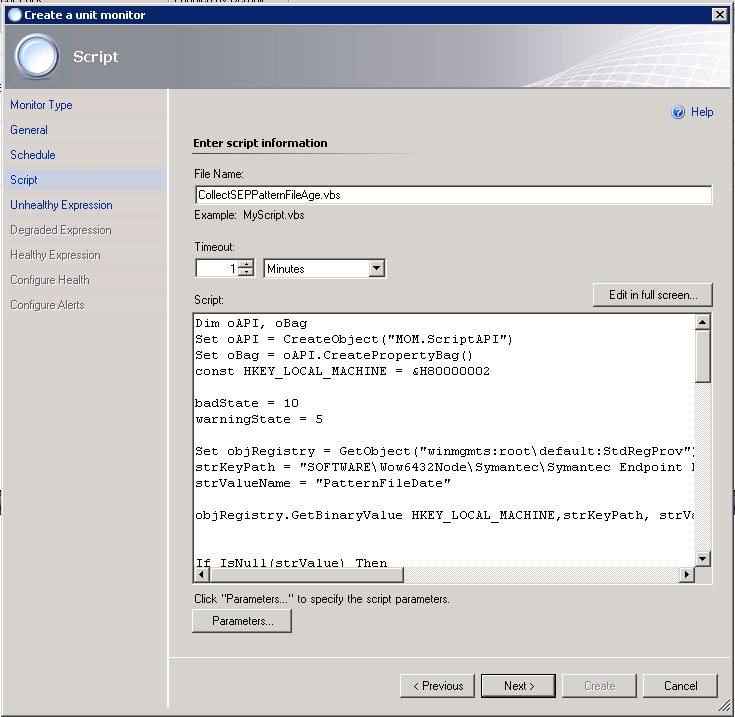735x717 pixels.
Task: Select the Configure Health step
Action: (50, 280)
